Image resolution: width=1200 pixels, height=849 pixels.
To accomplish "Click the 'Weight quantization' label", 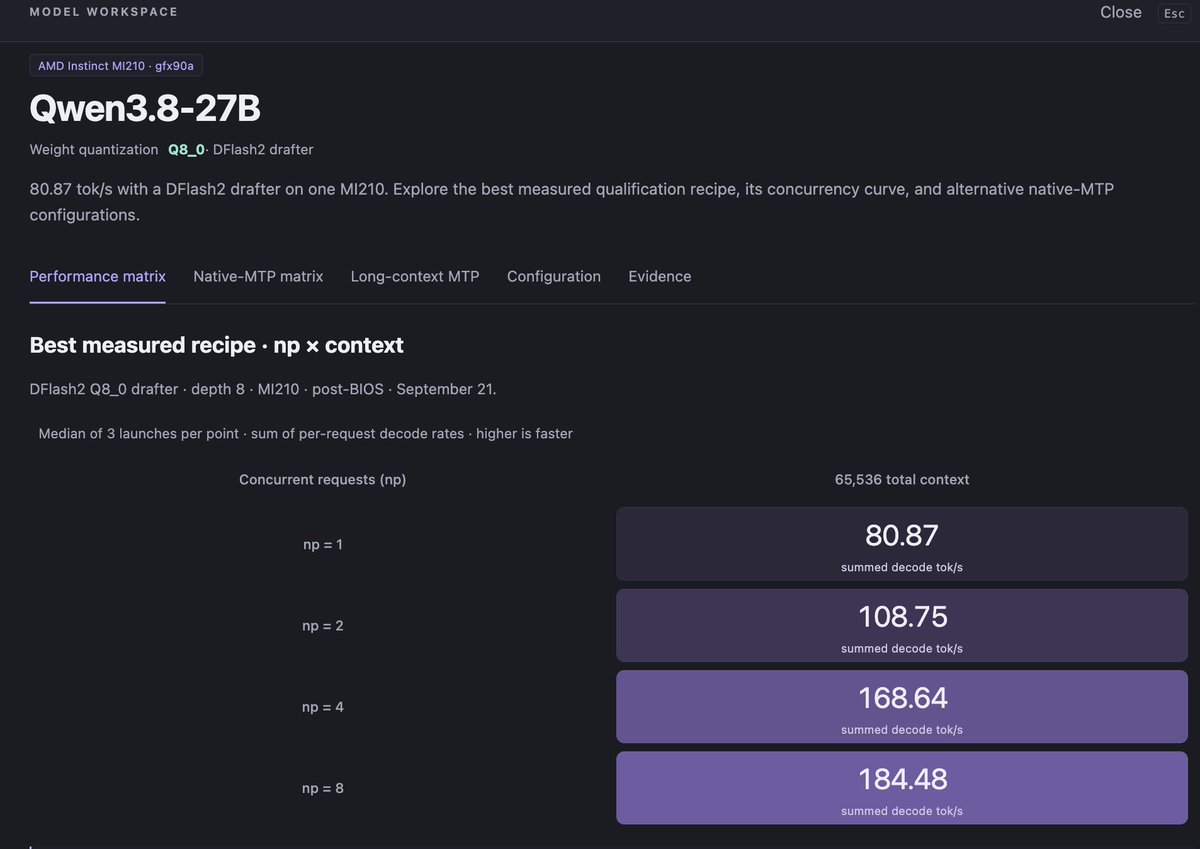I will click(x=94, y=149).
